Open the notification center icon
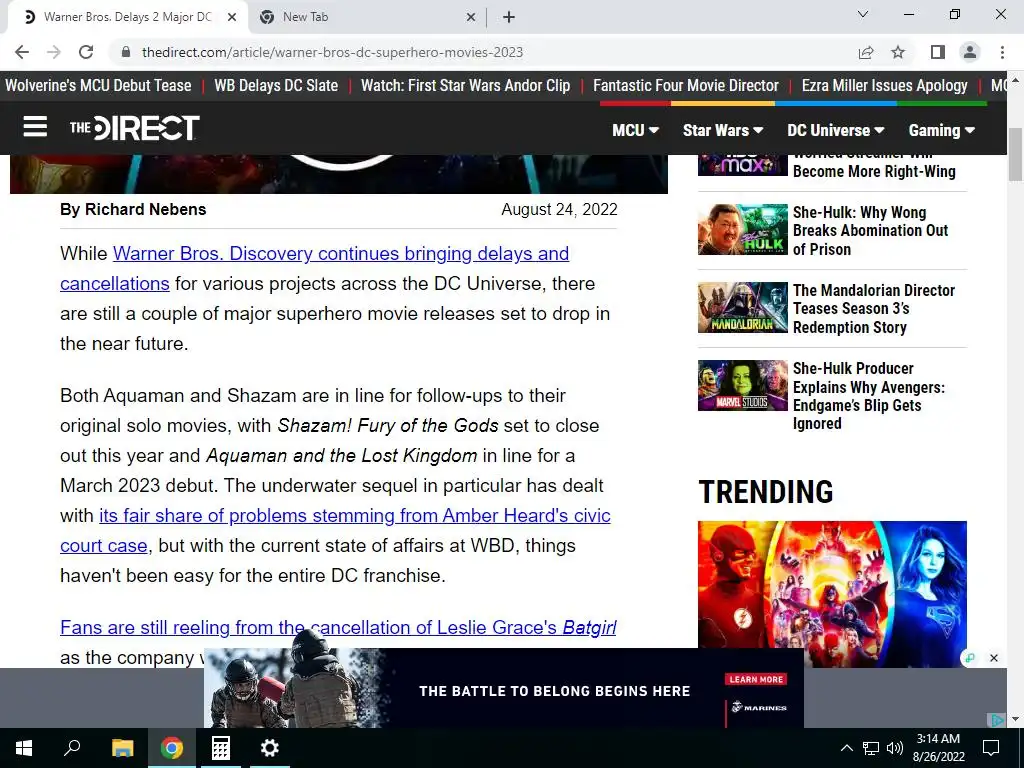The width and height of the screenshot is (1024, 768). click(991, 748)
